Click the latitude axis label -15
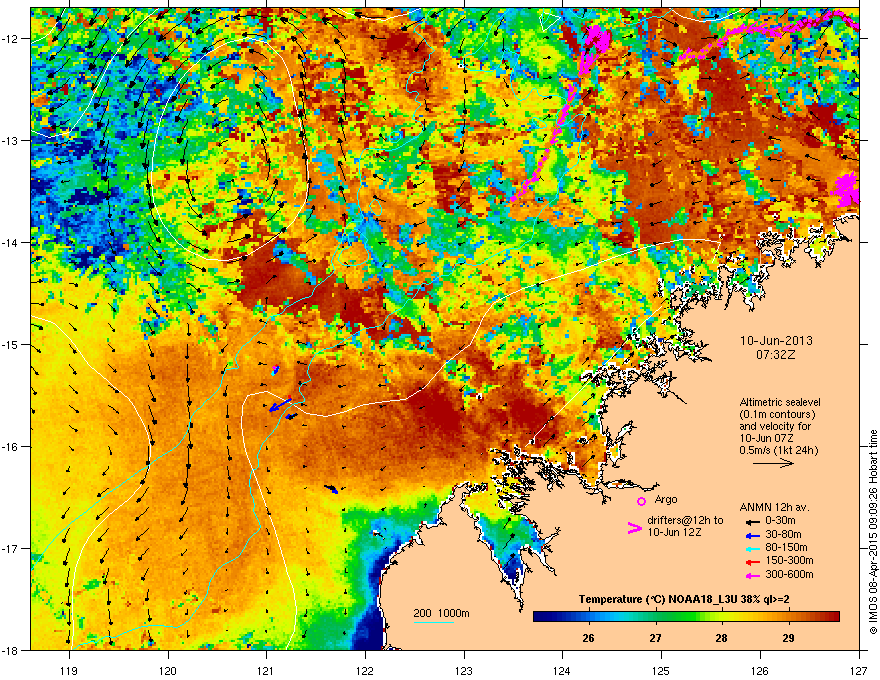Viewport: 880px width, 680px height. tap(10, 344)
